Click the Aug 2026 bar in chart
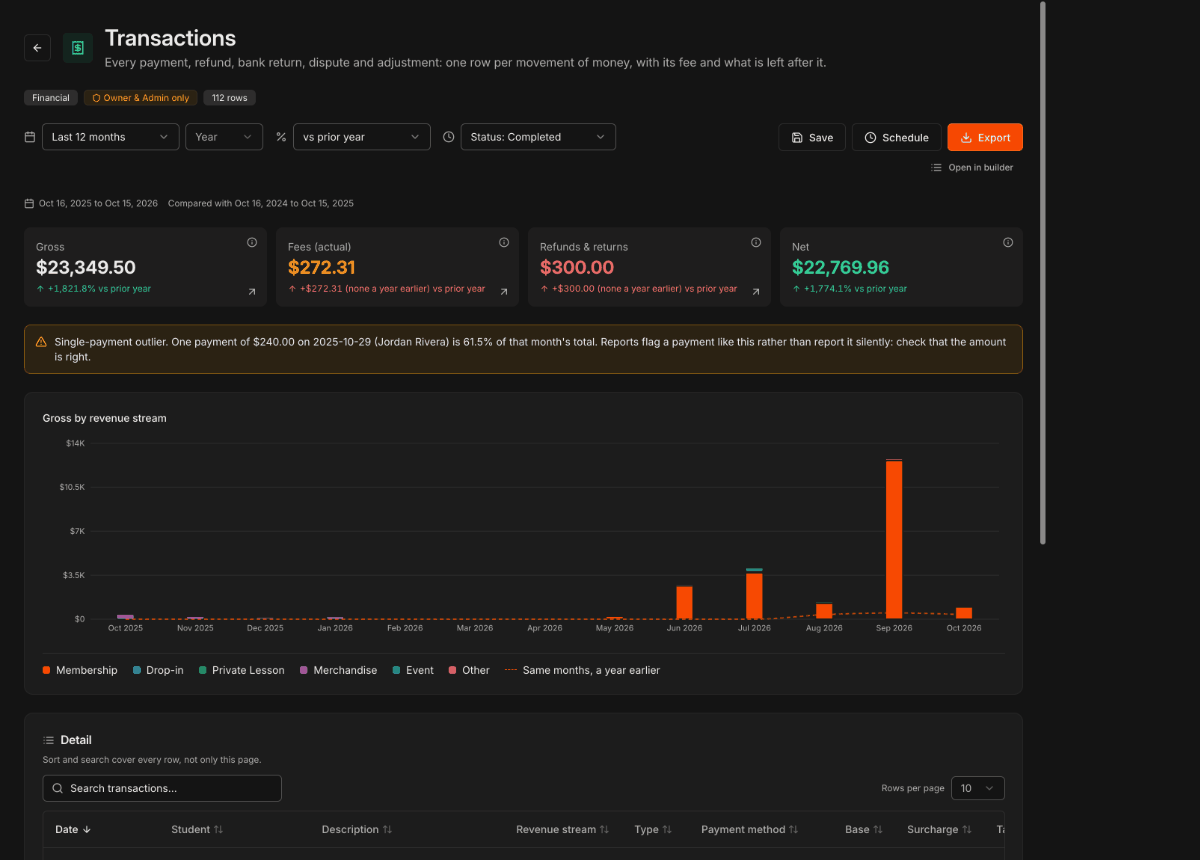1200x860 pixels. (824, 611)
